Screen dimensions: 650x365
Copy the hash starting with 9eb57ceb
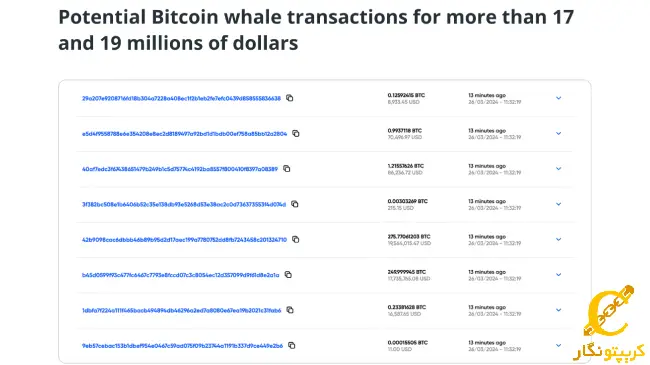pos(292,345)
